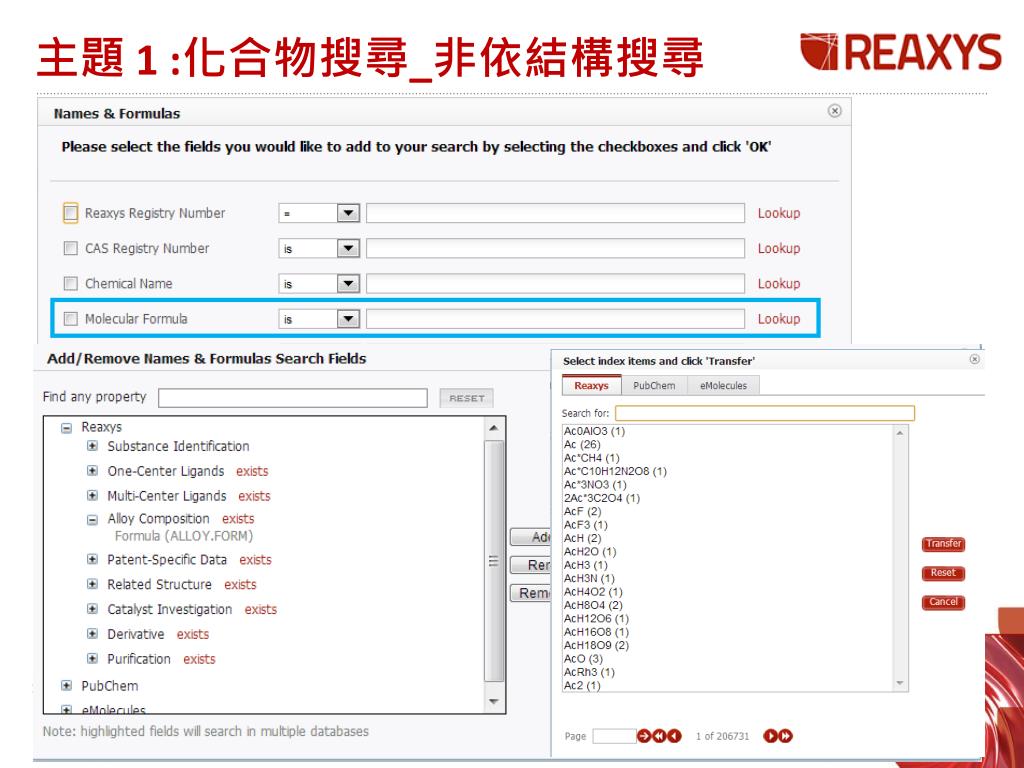
Task: Jump to first page of index
Action: pos(660,736)
